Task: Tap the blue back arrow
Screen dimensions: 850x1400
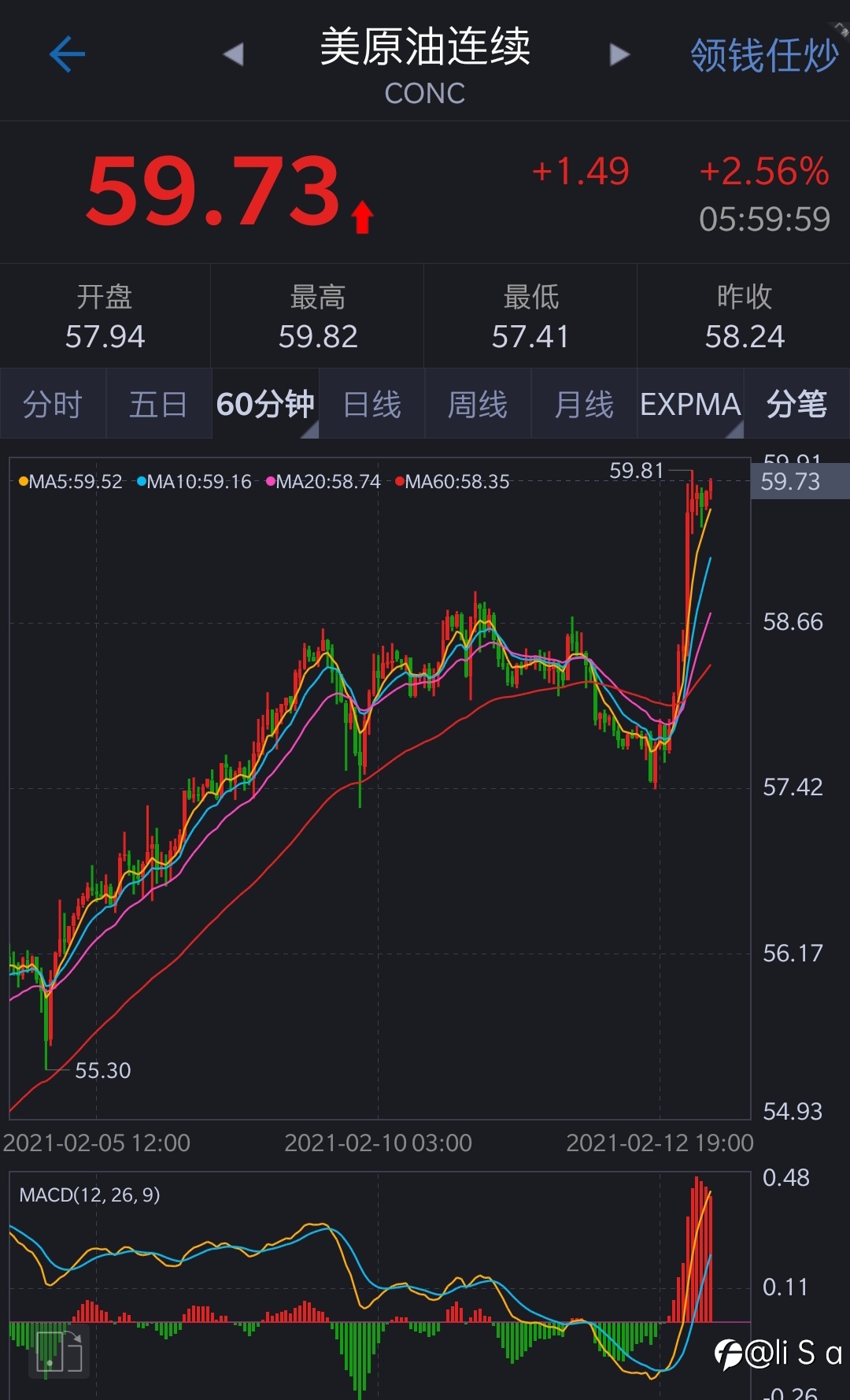Action: point(67,54)
